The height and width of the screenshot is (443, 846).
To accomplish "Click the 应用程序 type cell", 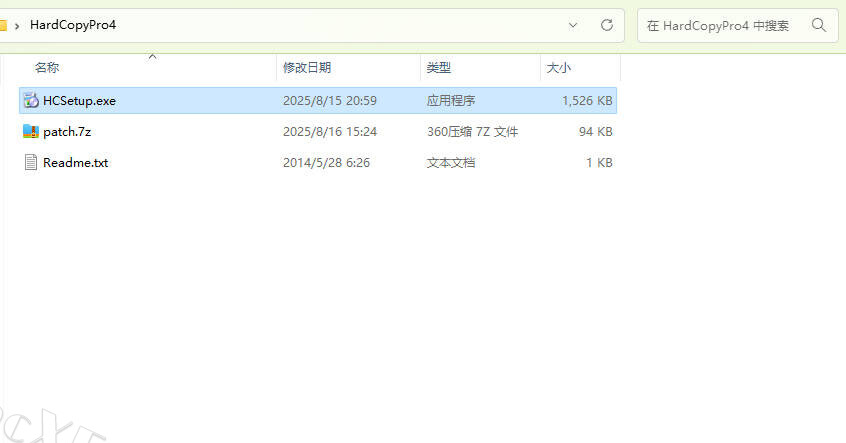I will coord(451,101).
